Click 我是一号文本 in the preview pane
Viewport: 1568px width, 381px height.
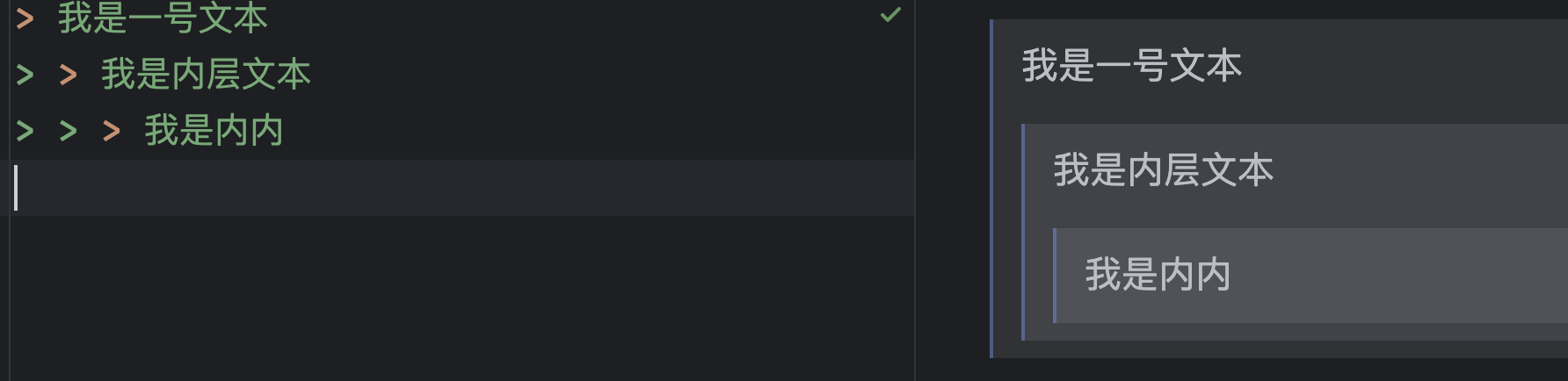coord(1132,67)
